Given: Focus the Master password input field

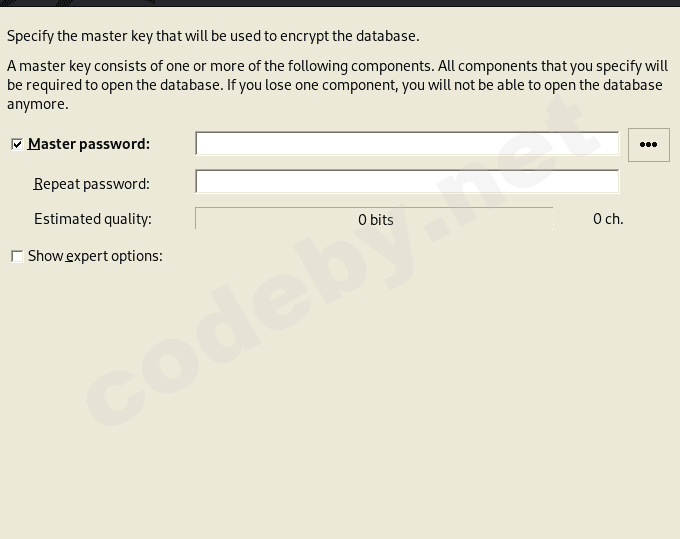Looking at the screenshot, I should [407, 144].
